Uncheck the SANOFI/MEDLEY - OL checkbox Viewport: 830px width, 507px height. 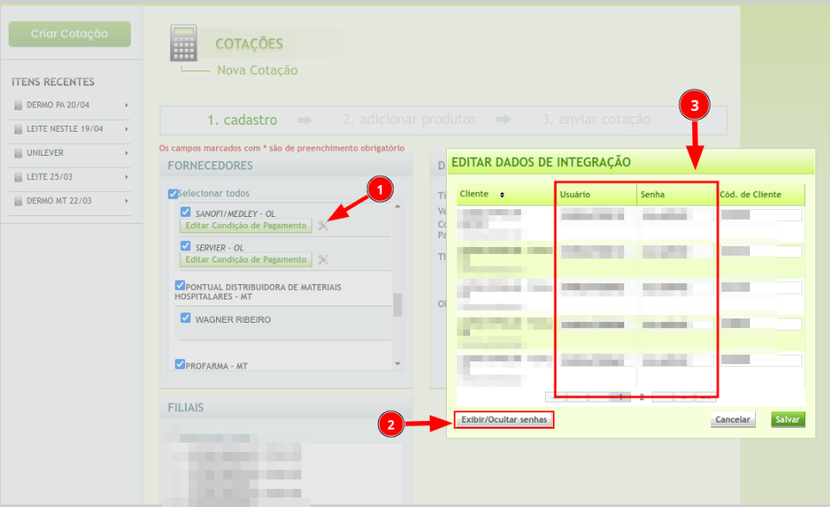coord(186,212)
